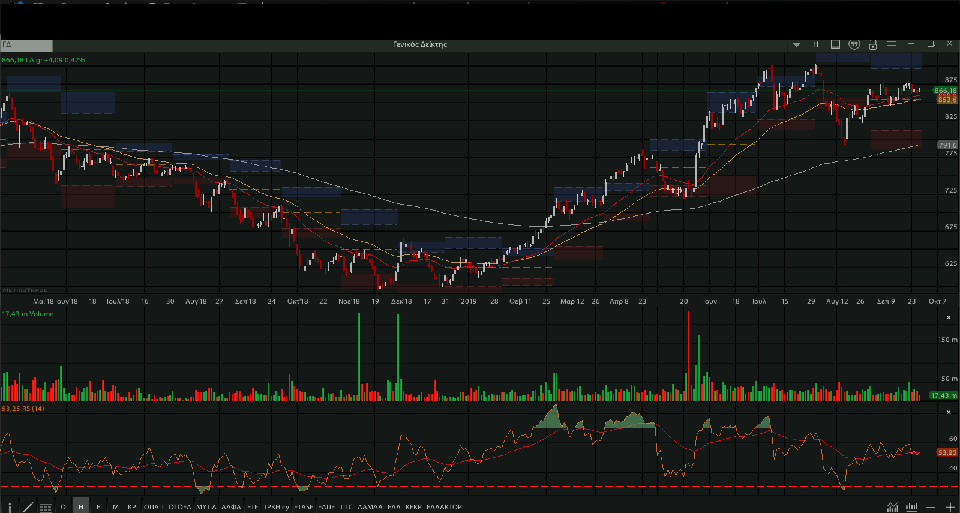Switch to the ΕΛΛΑΚΤΩΡ symbol tab

click(x=443, y=507)
